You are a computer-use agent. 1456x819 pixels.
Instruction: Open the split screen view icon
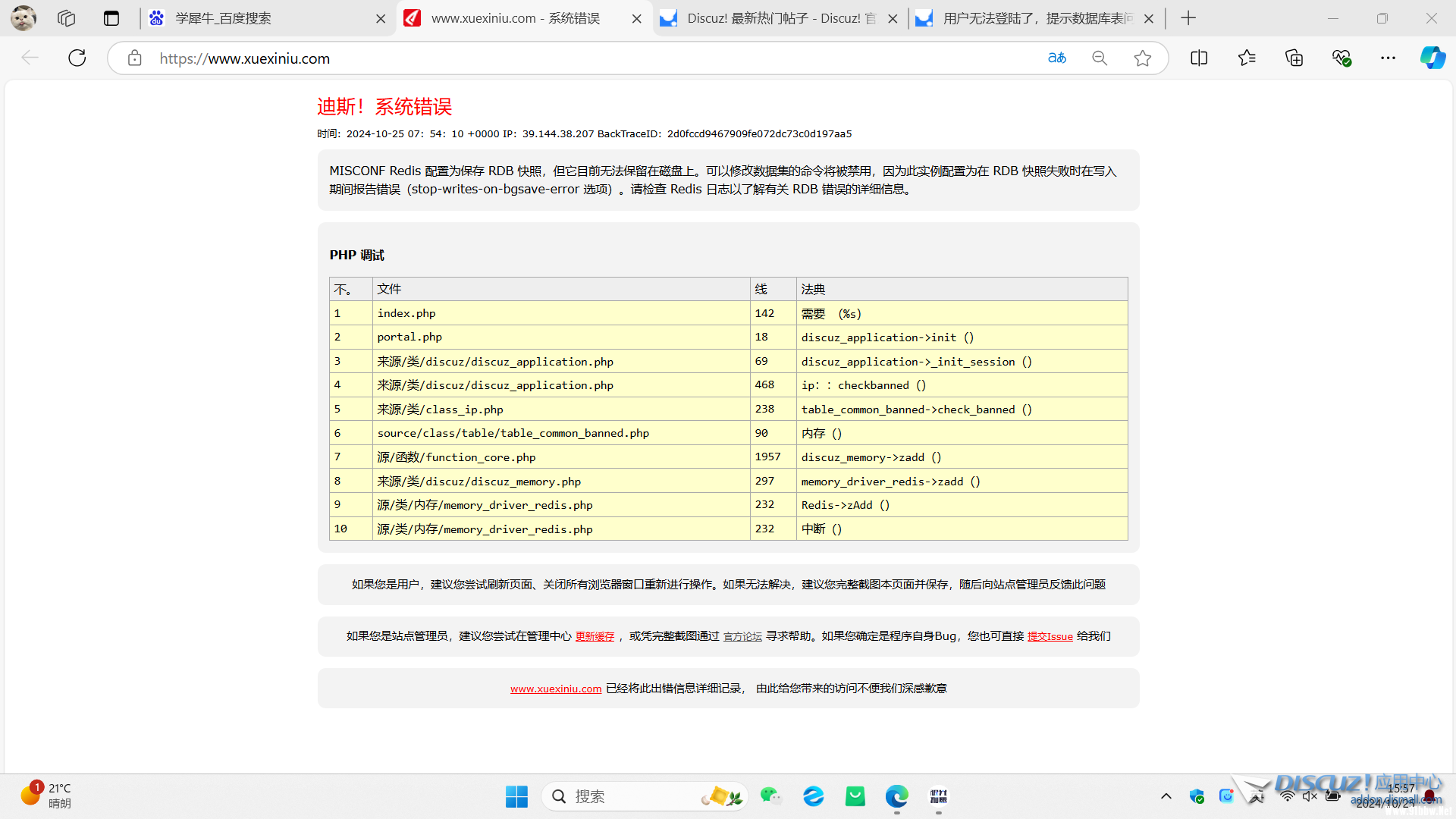point(1199,58)
